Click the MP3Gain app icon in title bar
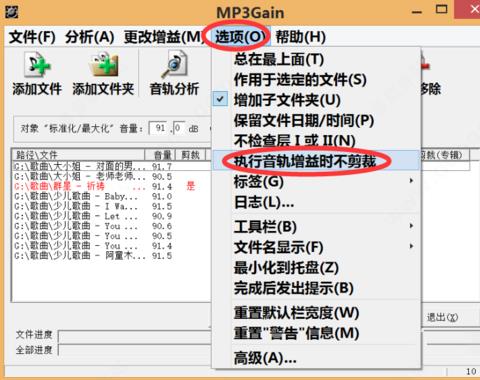480x380 pixels. tap(12, 12)
